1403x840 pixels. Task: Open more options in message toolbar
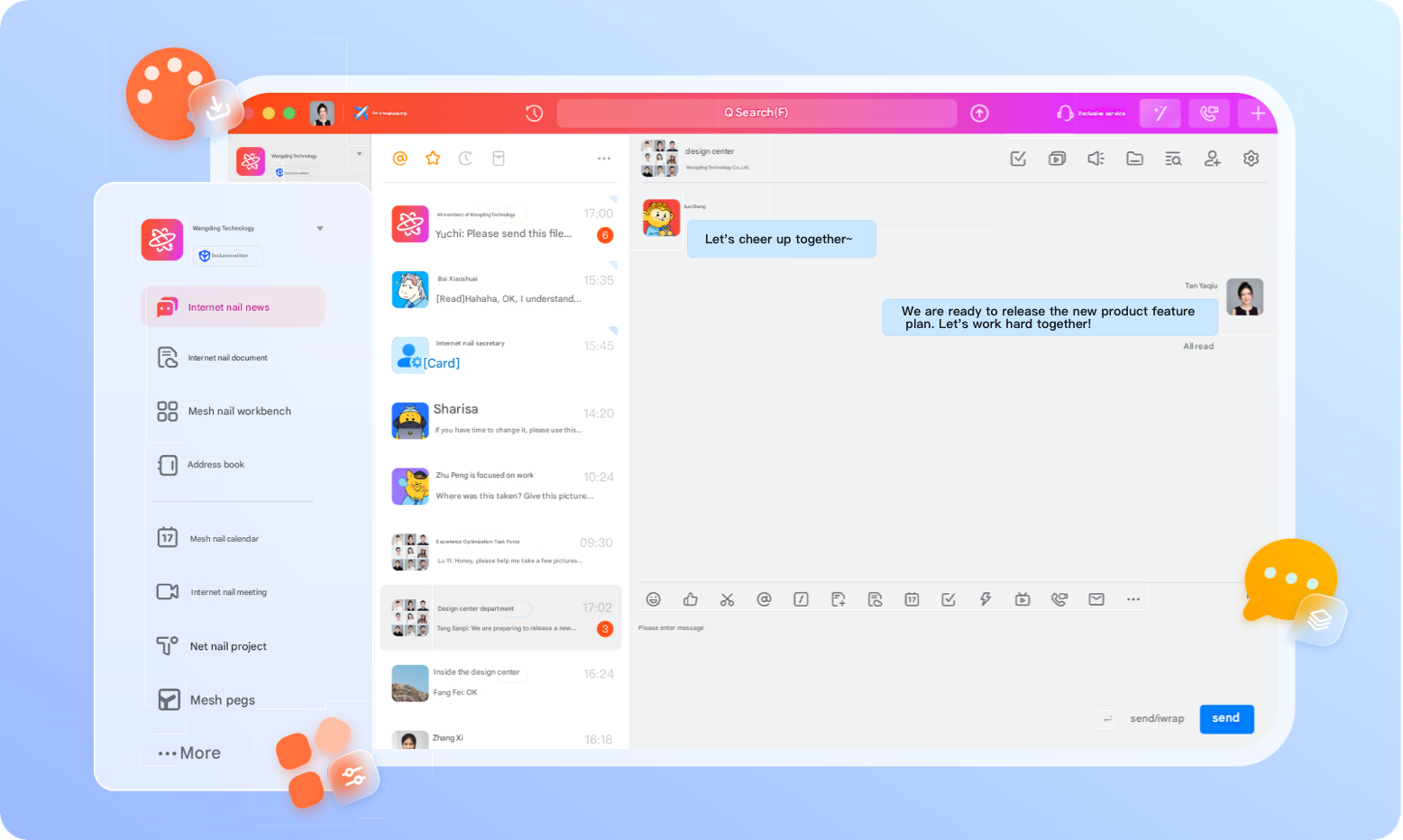click(x=1133, y=599)
